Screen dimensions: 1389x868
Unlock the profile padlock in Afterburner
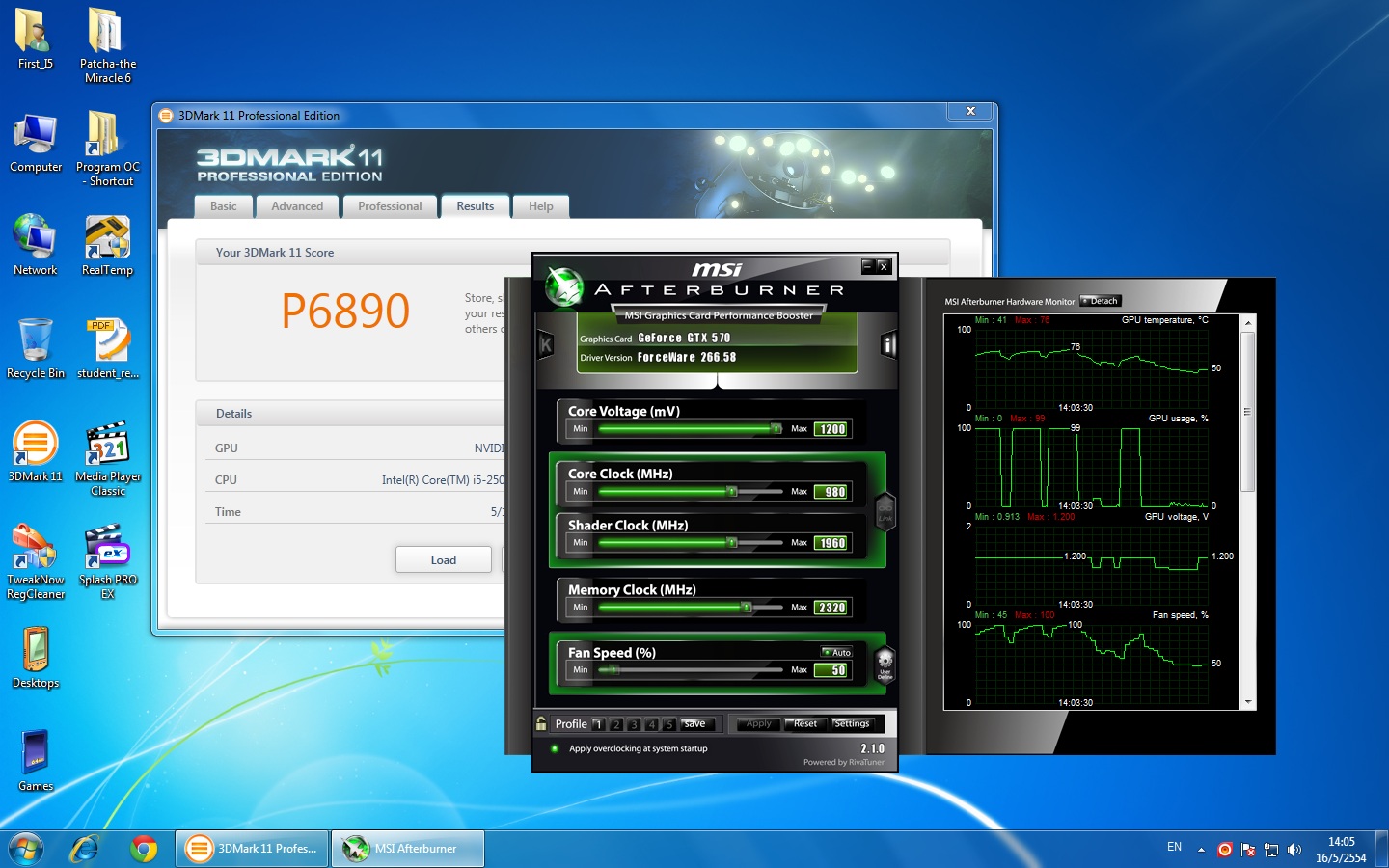tap(541, 722)
